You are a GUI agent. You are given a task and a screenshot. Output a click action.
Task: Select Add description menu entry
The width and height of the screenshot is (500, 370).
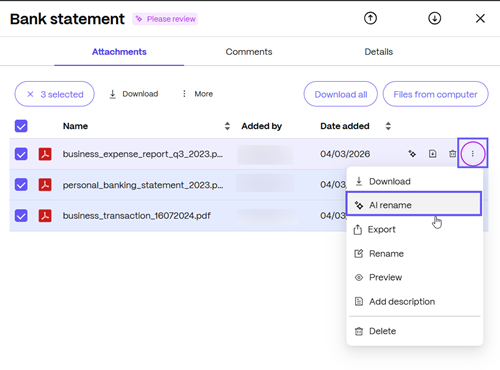click(x=414, y=302)
